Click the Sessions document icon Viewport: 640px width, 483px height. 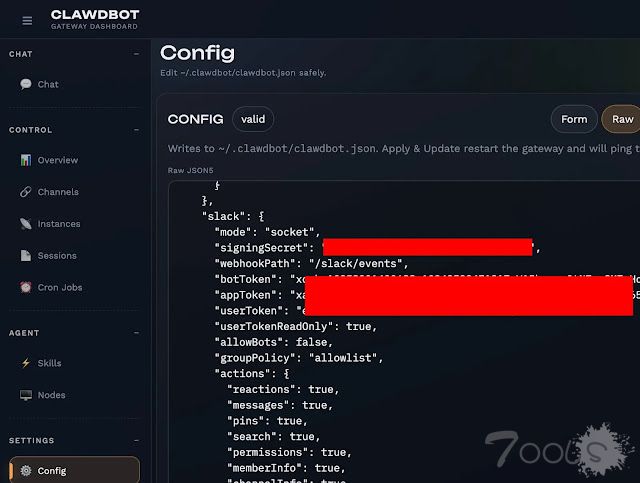(26, 256)
